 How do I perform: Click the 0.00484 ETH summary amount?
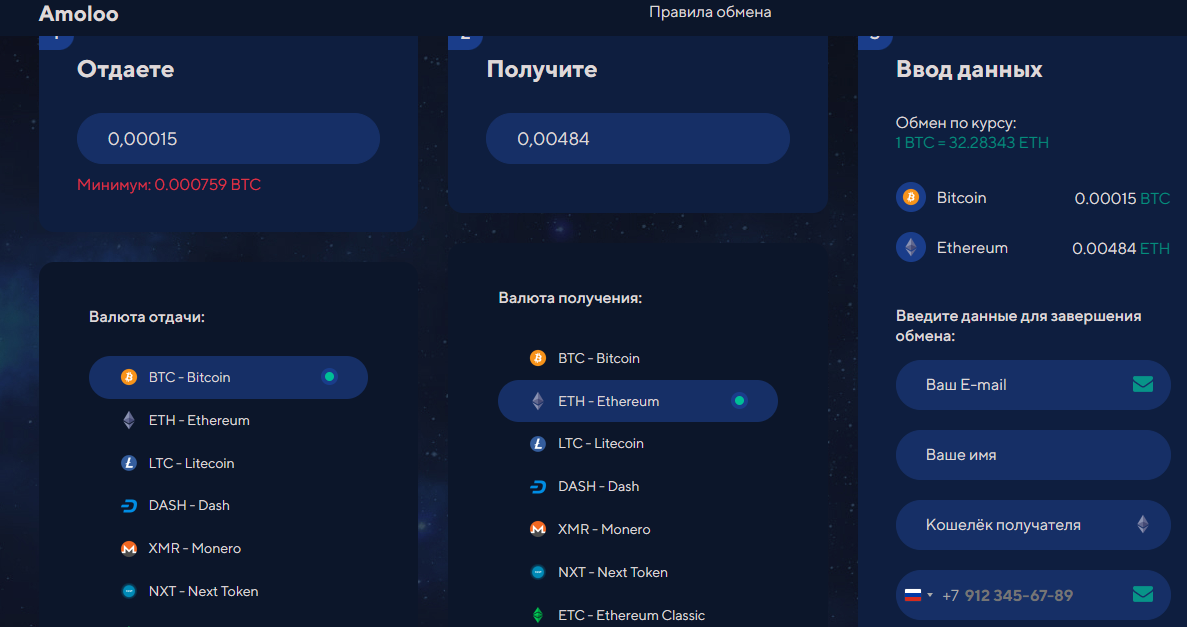(1121, 248)
